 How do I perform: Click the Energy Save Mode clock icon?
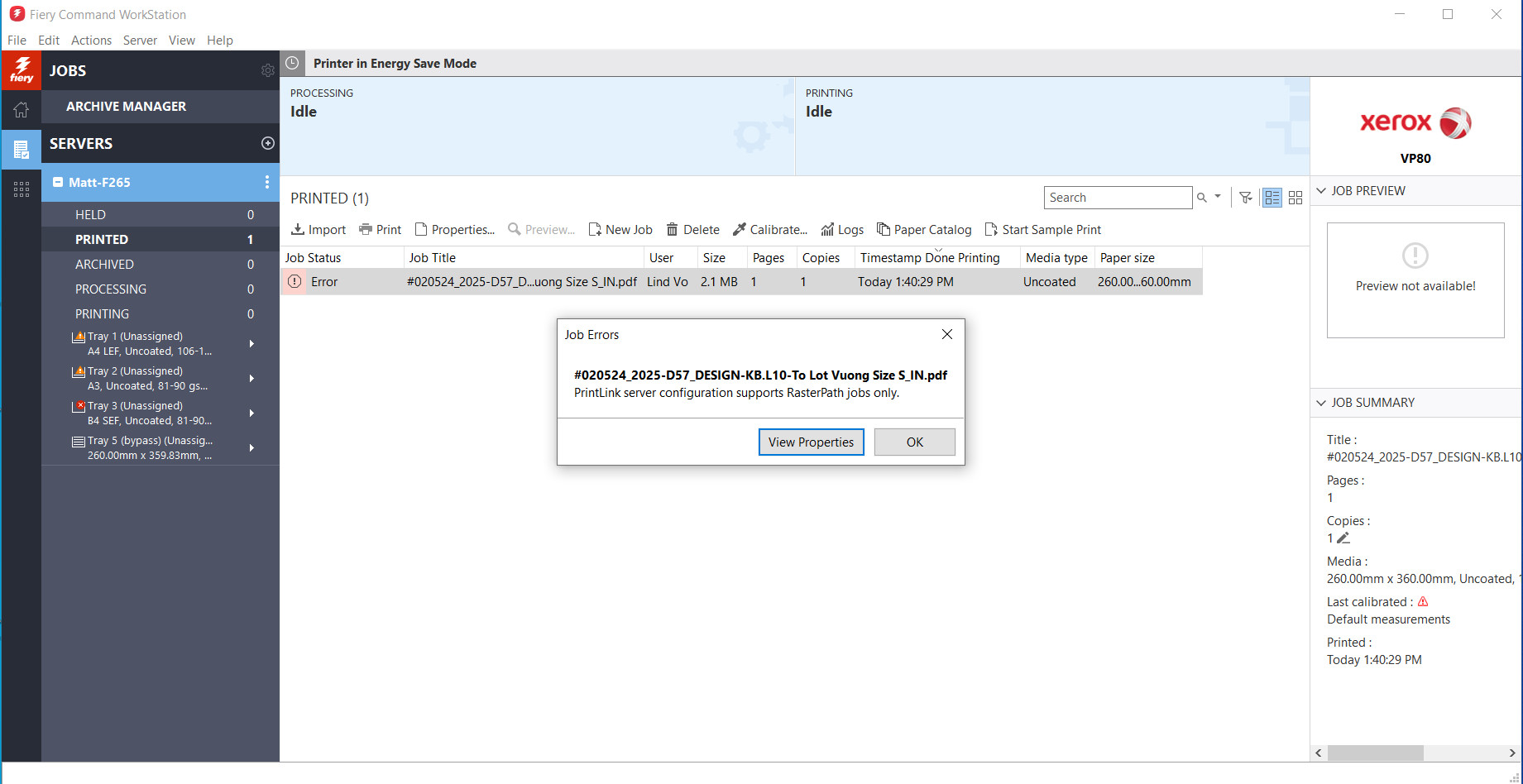click(x=292, y=63)
